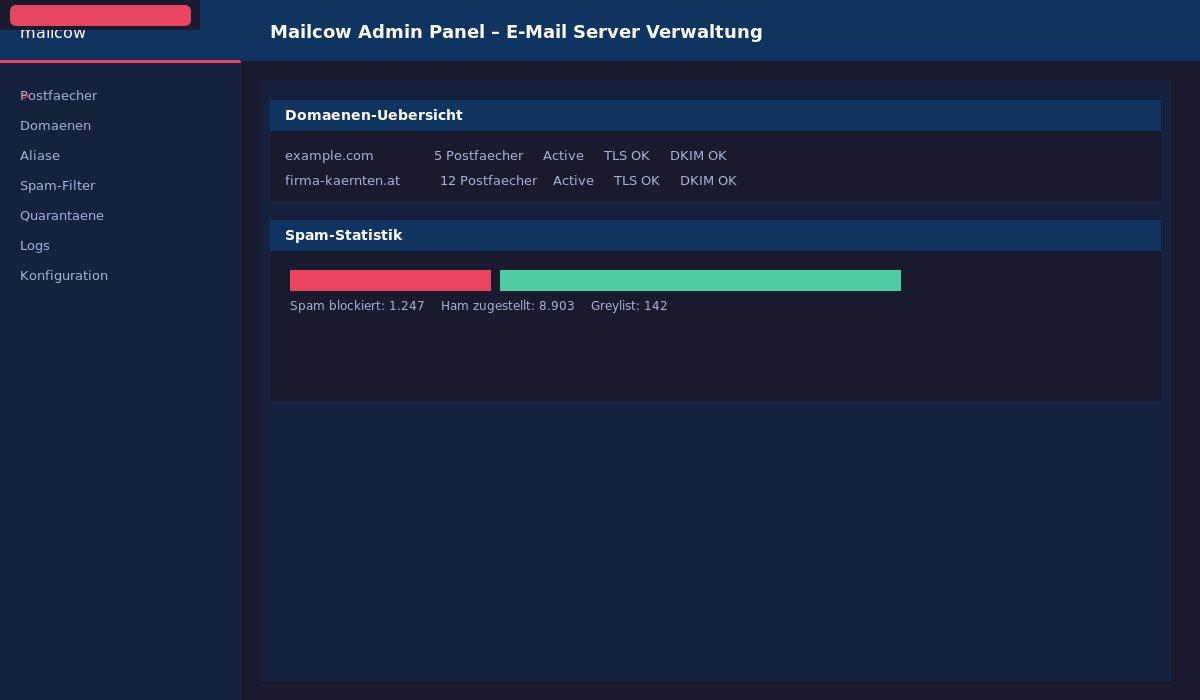This screenshot has width=1200, height=700.
Task: Click the green ham delivered bar
Action: click(x=700, y=280)
